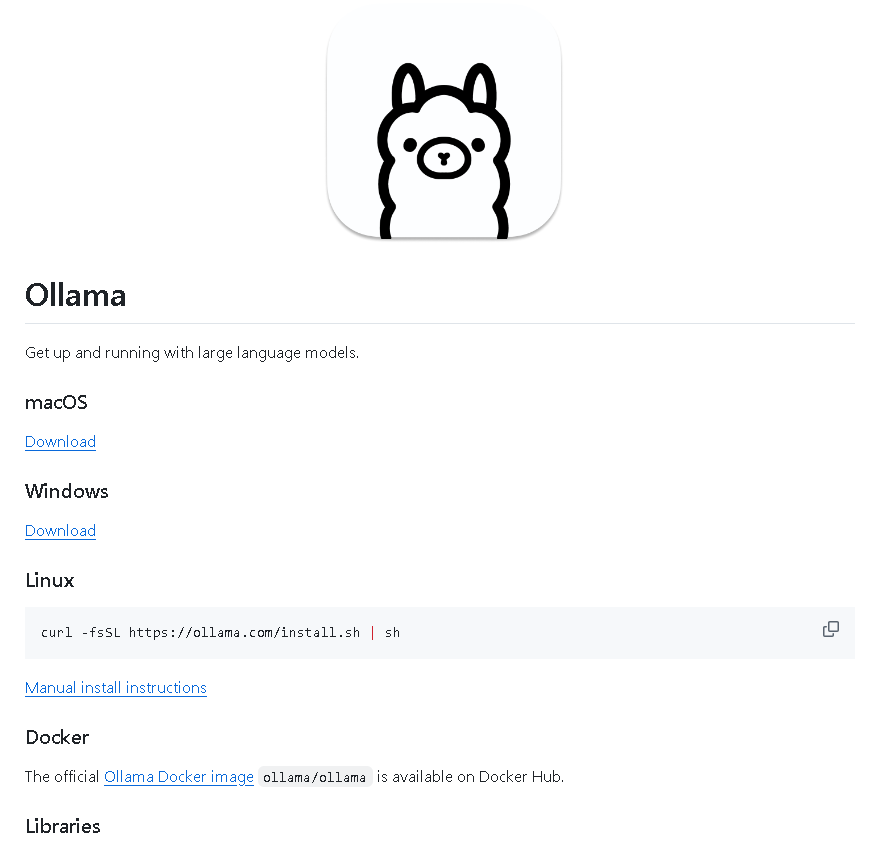
Task: Click inside the curl command code block
Action: coord(440,633)
